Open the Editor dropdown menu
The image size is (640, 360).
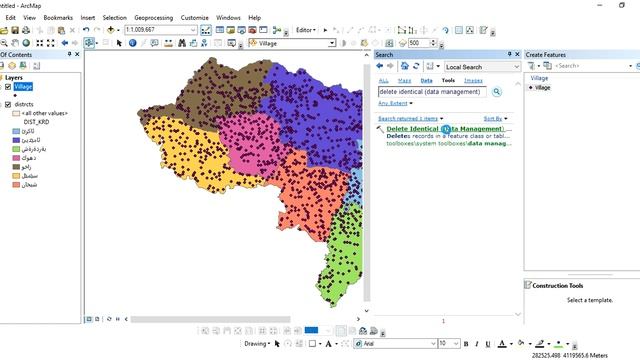click(x=305, y=30)
